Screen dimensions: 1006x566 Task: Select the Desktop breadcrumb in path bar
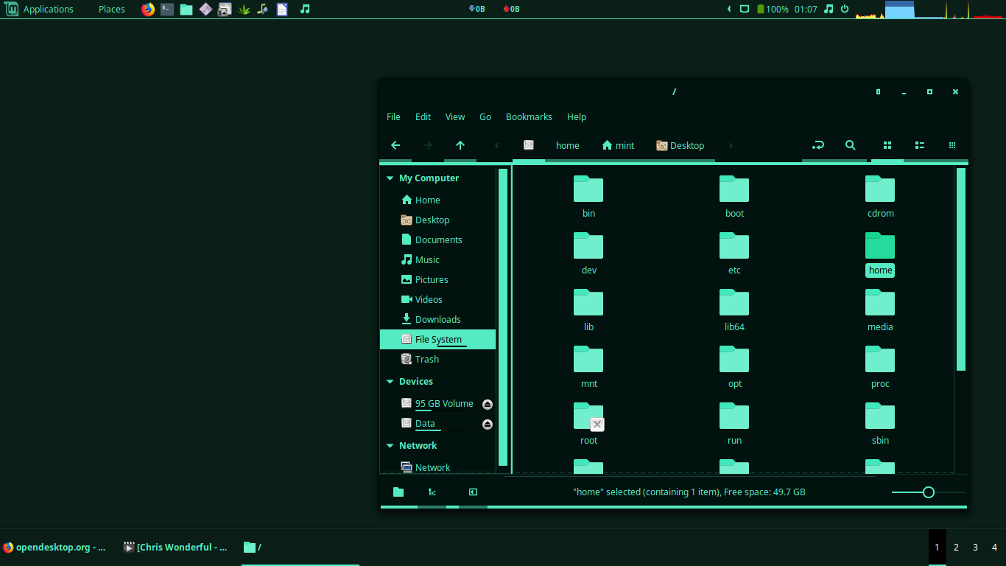(x=680, y=146)
